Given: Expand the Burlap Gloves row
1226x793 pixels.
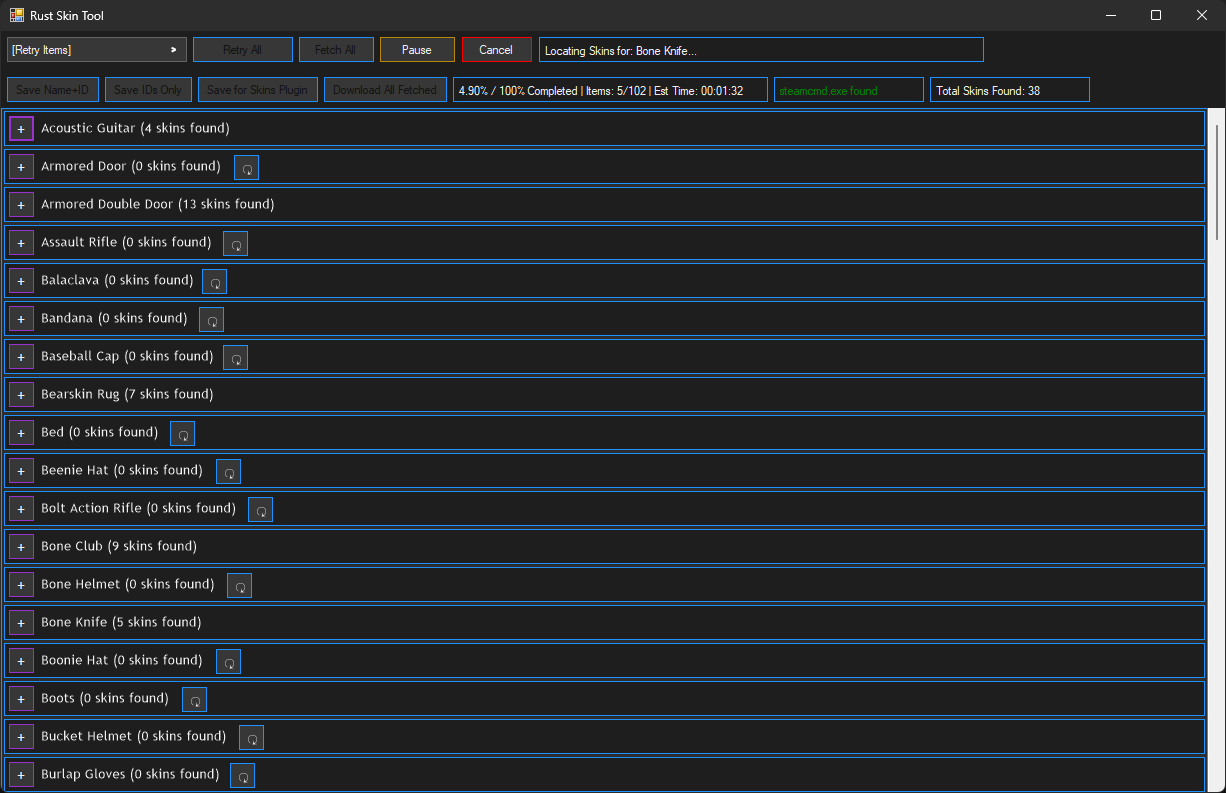Looking at the screenshot, I should [x=21, y=775].
